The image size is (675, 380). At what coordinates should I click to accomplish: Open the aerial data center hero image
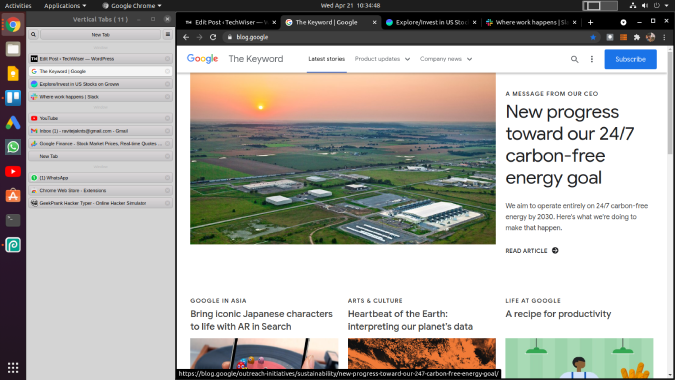[343, 158]
